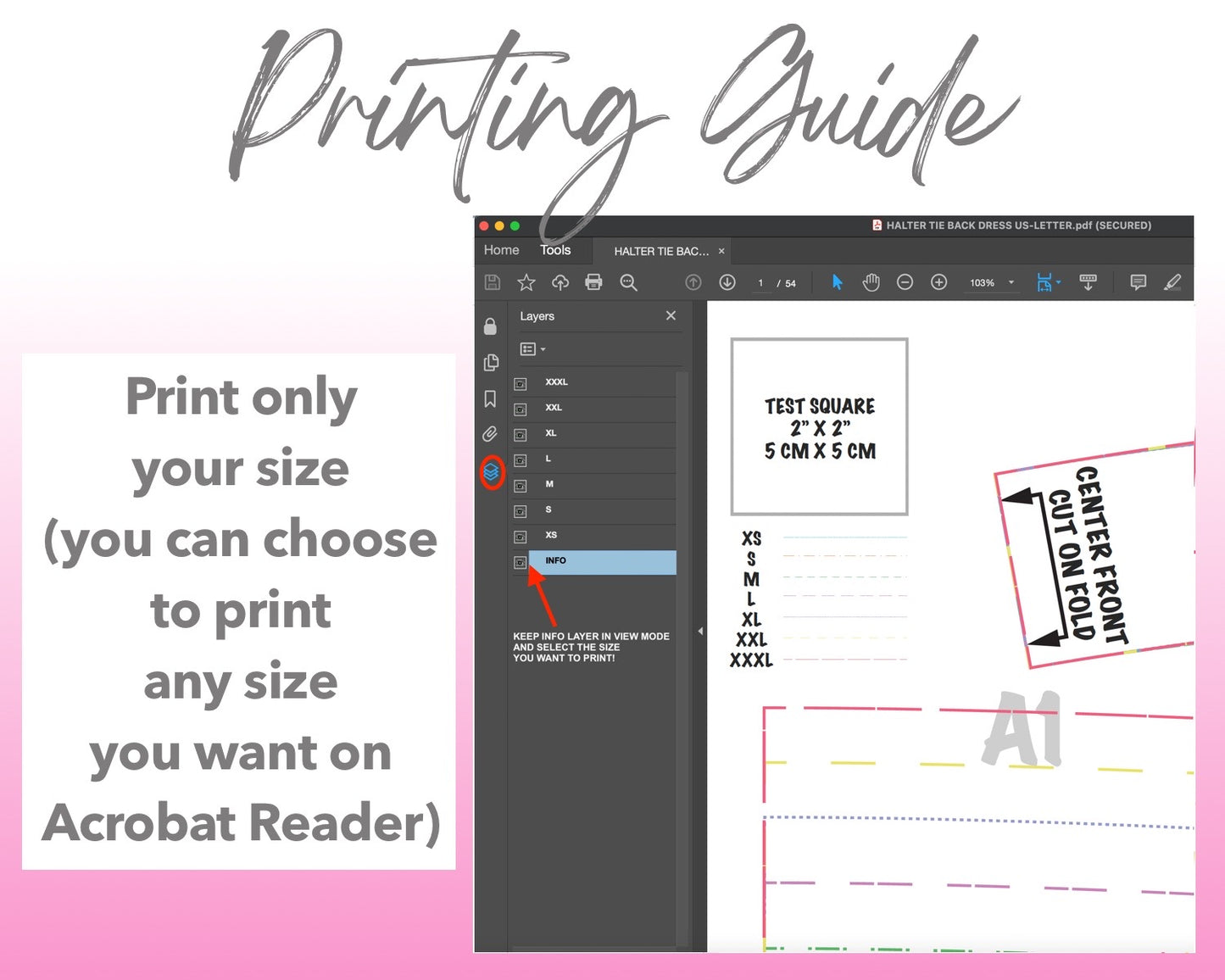Open the Layers options menu arrow

(x=543, y=348)
